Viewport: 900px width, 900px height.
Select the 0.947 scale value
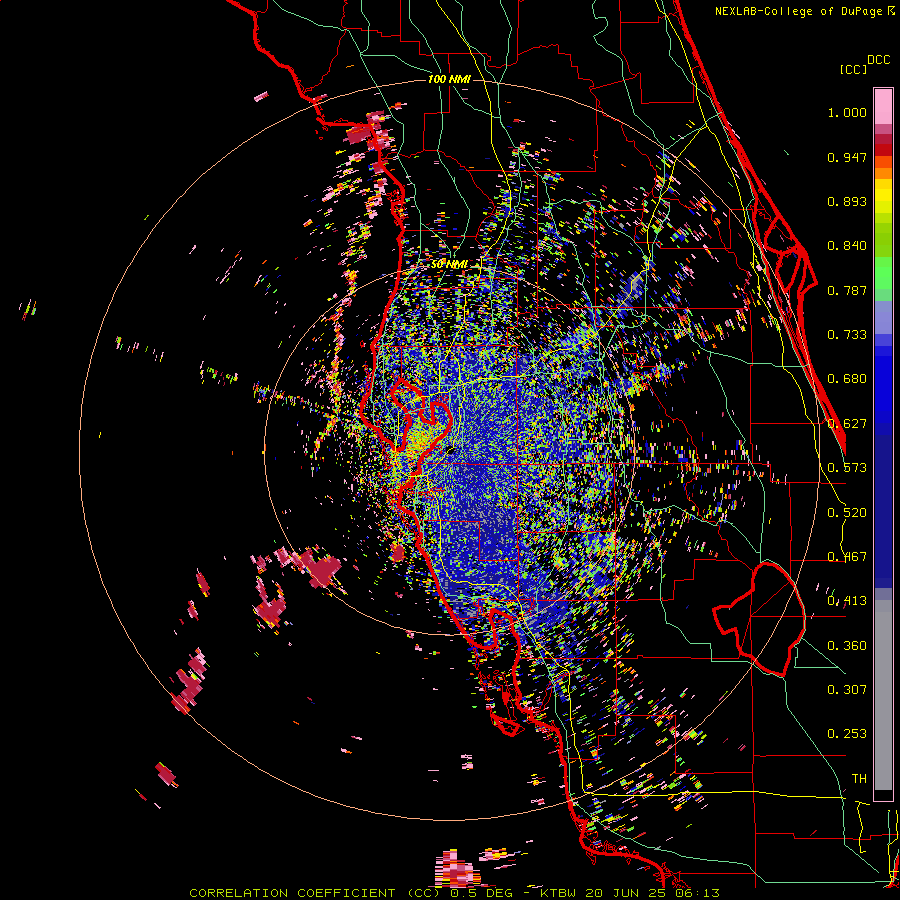(847, 157)
